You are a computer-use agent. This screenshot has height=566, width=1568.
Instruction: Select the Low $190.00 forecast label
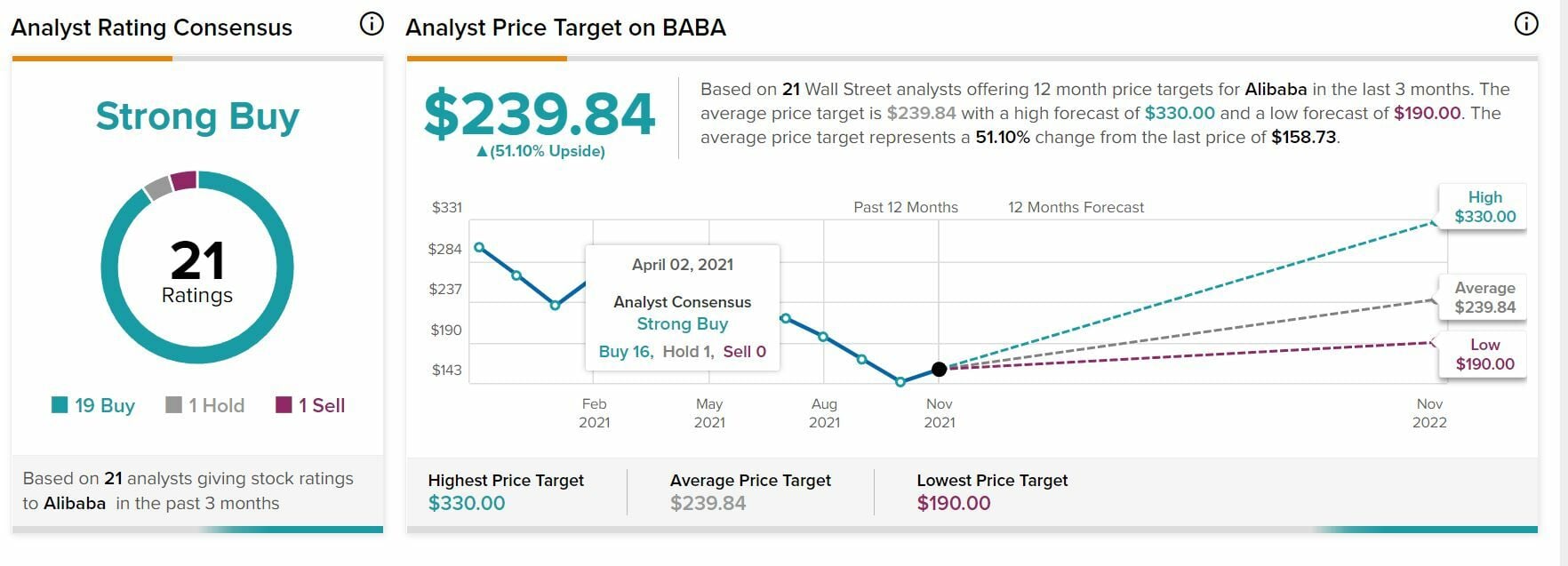1484,355
